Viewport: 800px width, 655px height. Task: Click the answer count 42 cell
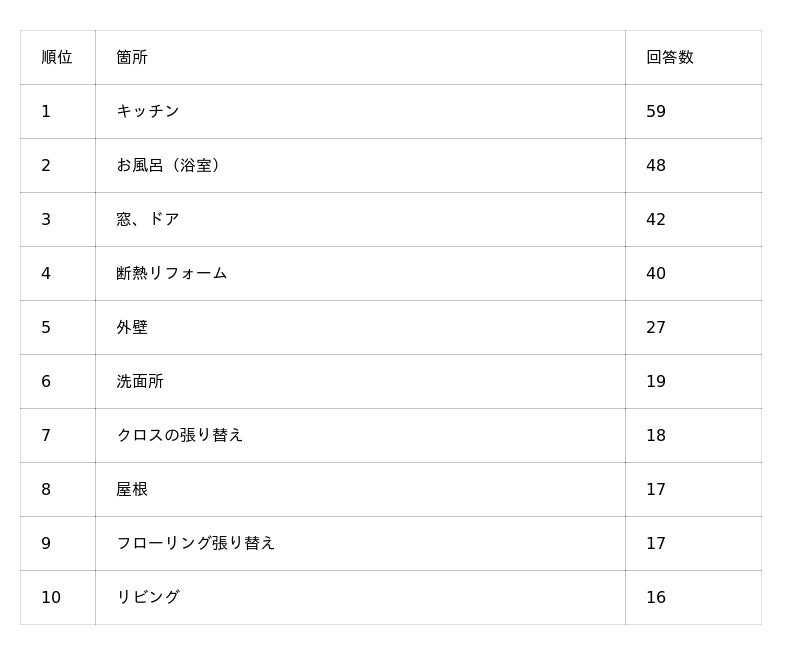point(656,219)
